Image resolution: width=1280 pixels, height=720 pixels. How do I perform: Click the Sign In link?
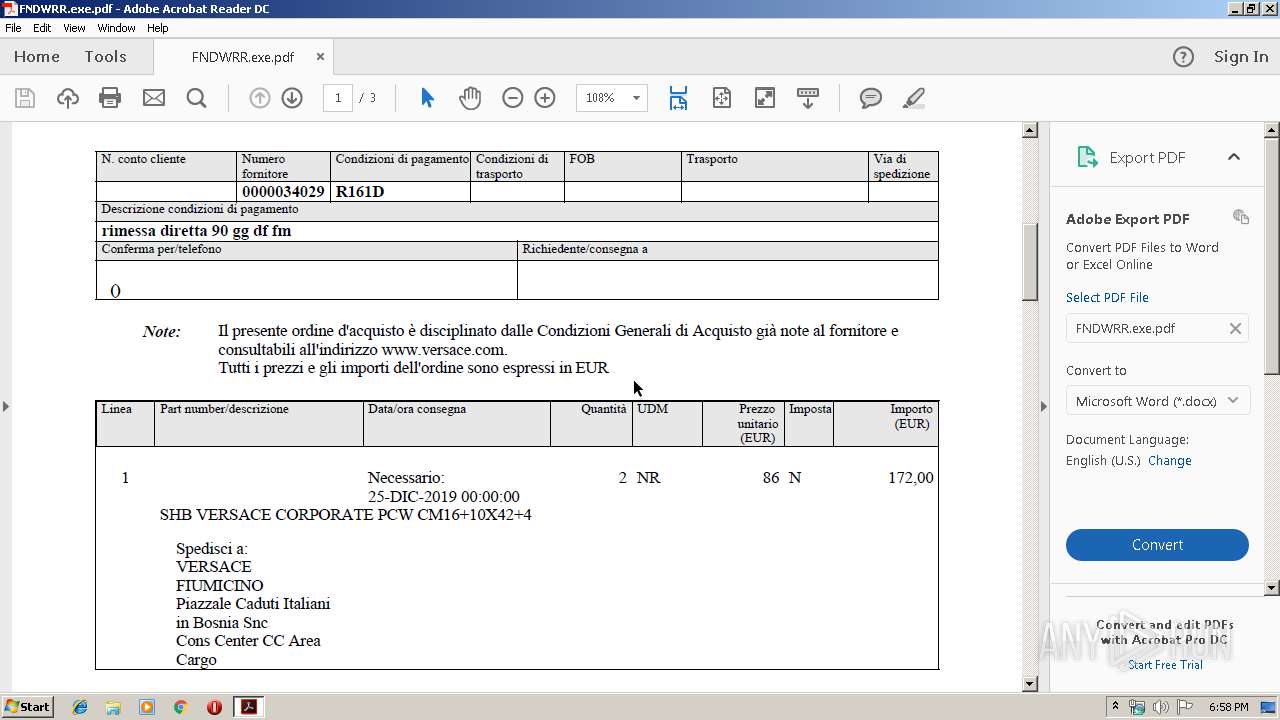coord(1241,57)
